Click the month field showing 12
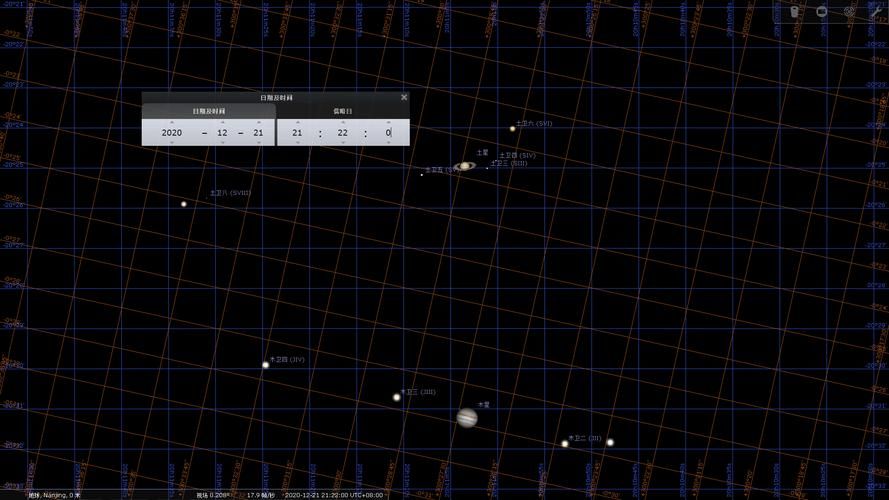This screenshot has width=889, height=500. pyautogui.click(x=222, y=133)
